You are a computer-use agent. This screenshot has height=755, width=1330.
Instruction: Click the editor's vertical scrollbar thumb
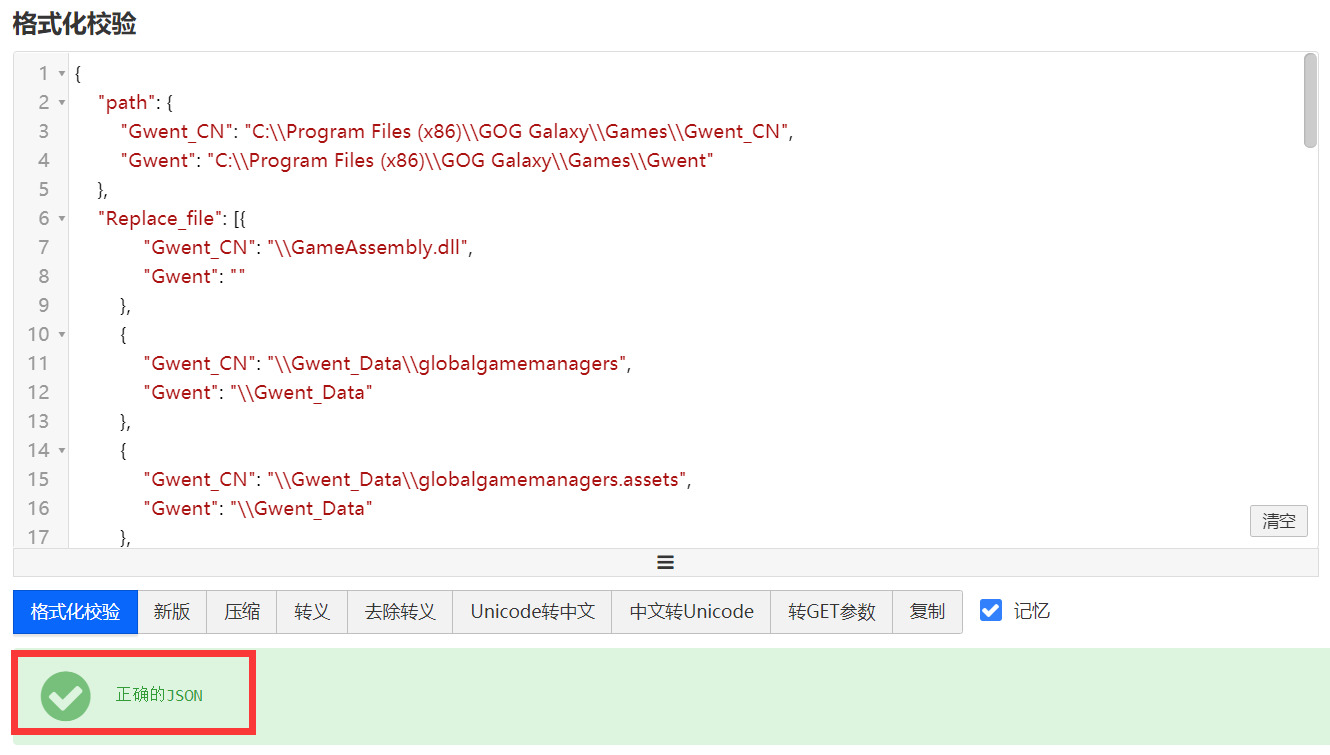(x=1310, y=100)
